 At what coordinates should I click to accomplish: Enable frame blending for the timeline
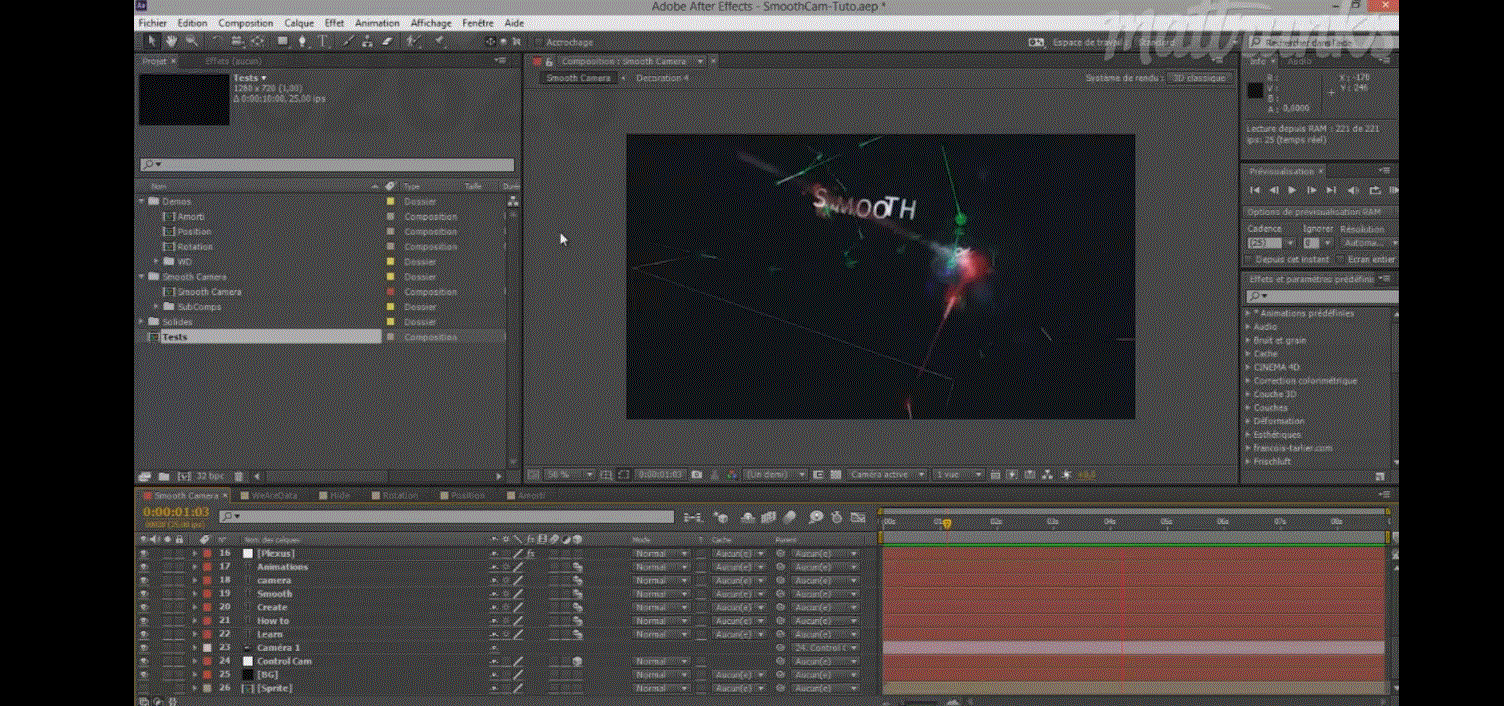tap(768, 517)
